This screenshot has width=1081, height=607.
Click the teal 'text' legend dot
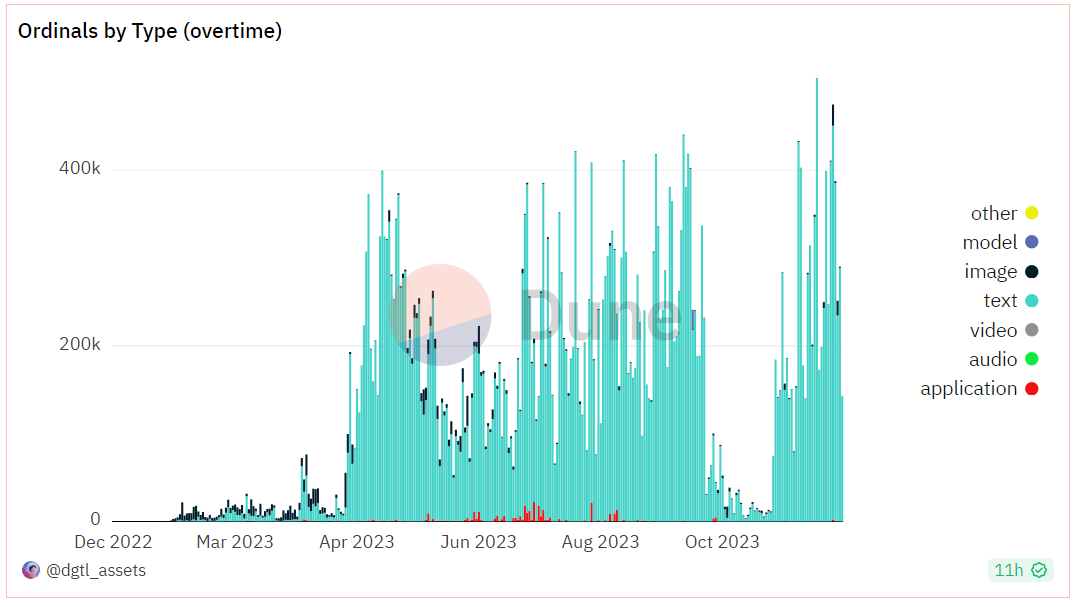[1031, 301]
